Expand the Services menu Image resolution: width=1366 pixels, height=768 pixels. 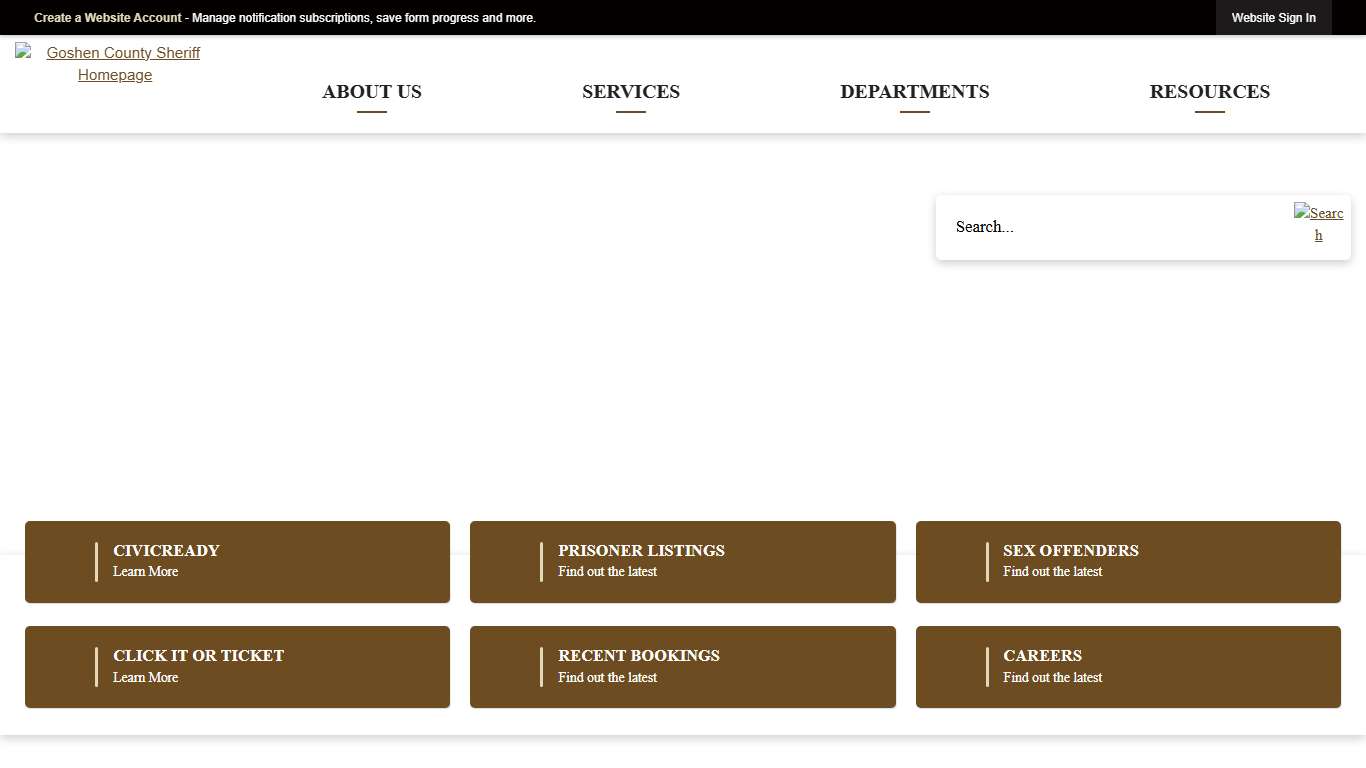(631, 92)
